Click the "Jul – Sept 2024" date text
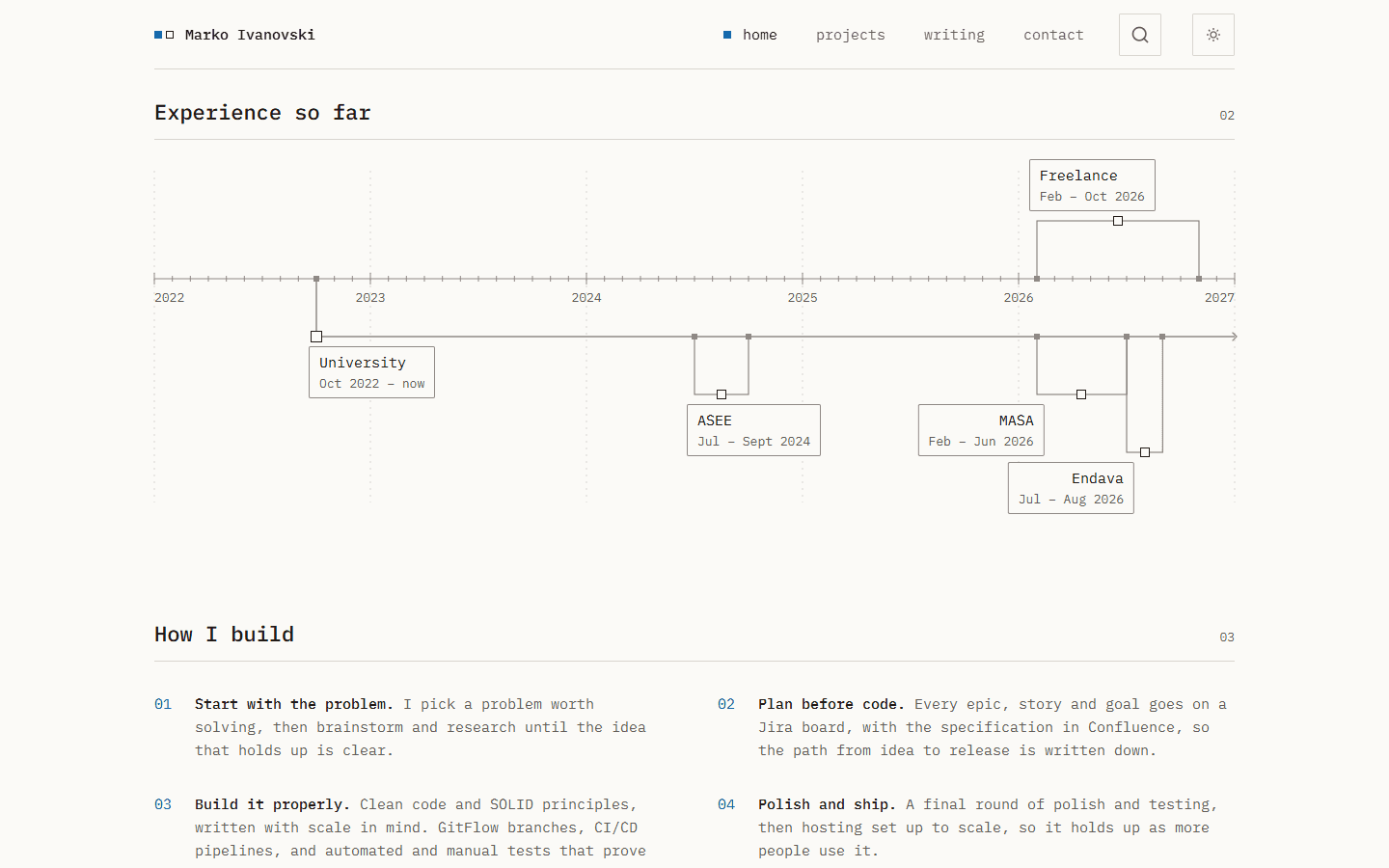Image resolution: width=1389 pixels, height=868 pixels. tap(754, 442)
